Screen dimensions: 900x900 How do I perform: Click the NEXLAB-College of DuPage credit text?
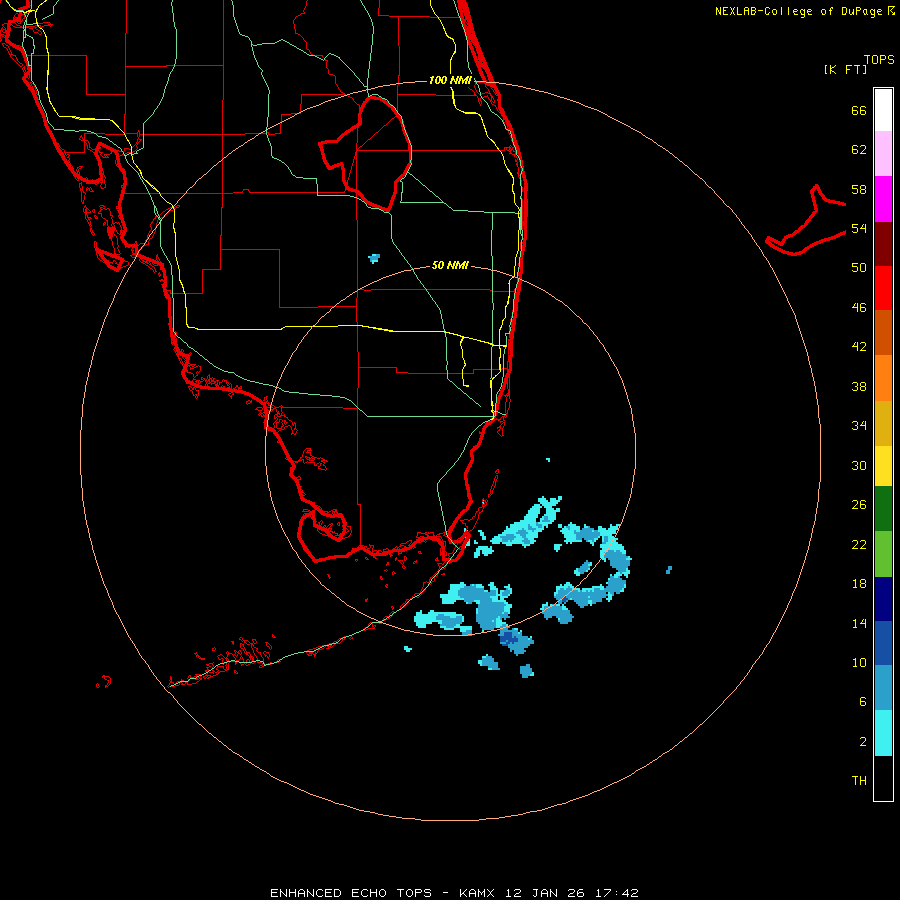click(804, 11)
